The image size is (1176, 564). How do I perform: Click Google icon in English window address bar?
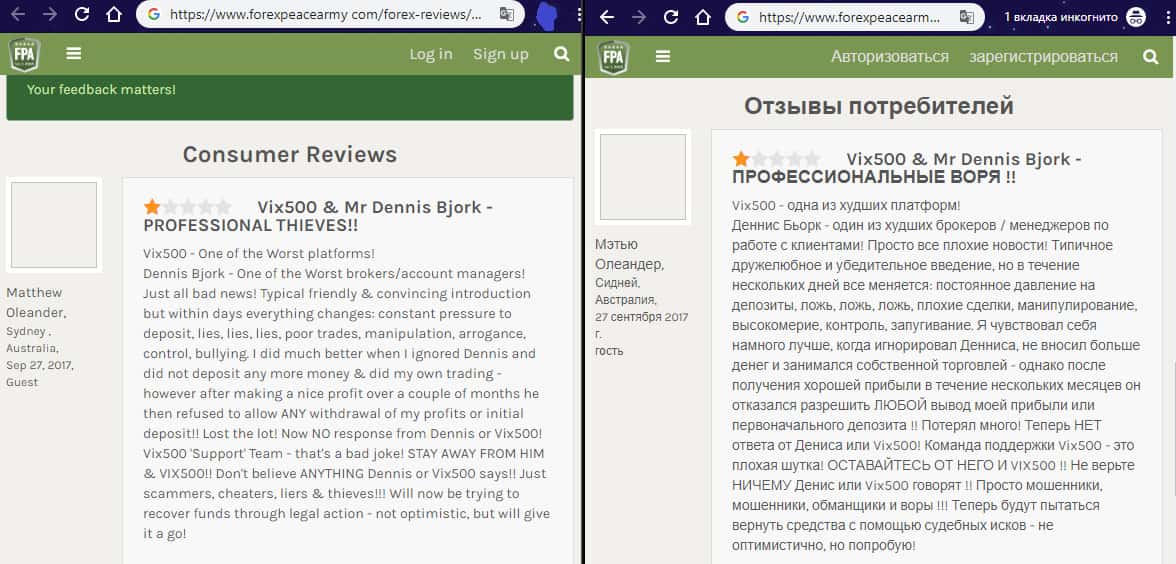point(154,14)
